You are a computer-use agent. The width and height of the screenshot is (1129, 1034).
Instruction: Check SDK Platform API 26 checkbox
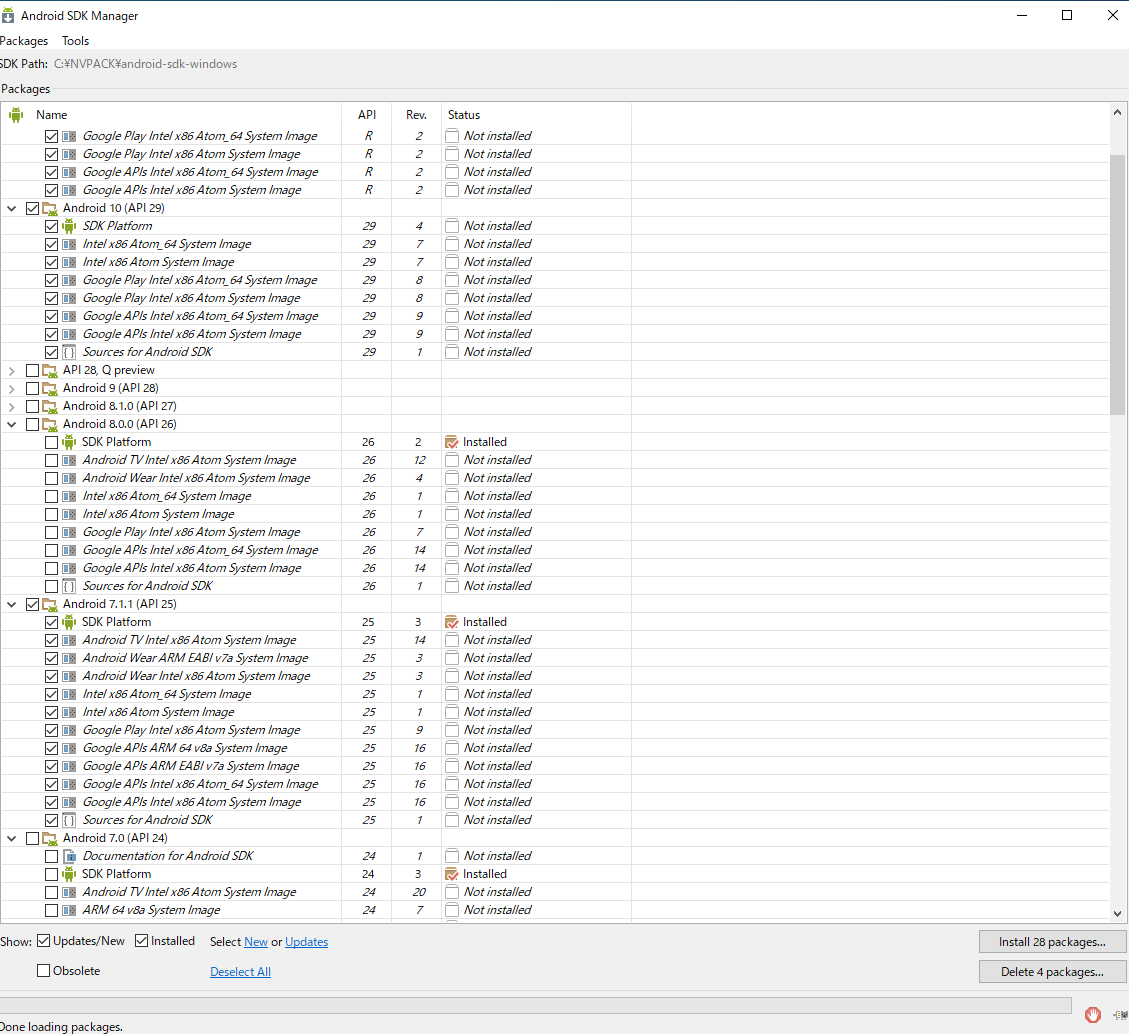tap(51, 442)
